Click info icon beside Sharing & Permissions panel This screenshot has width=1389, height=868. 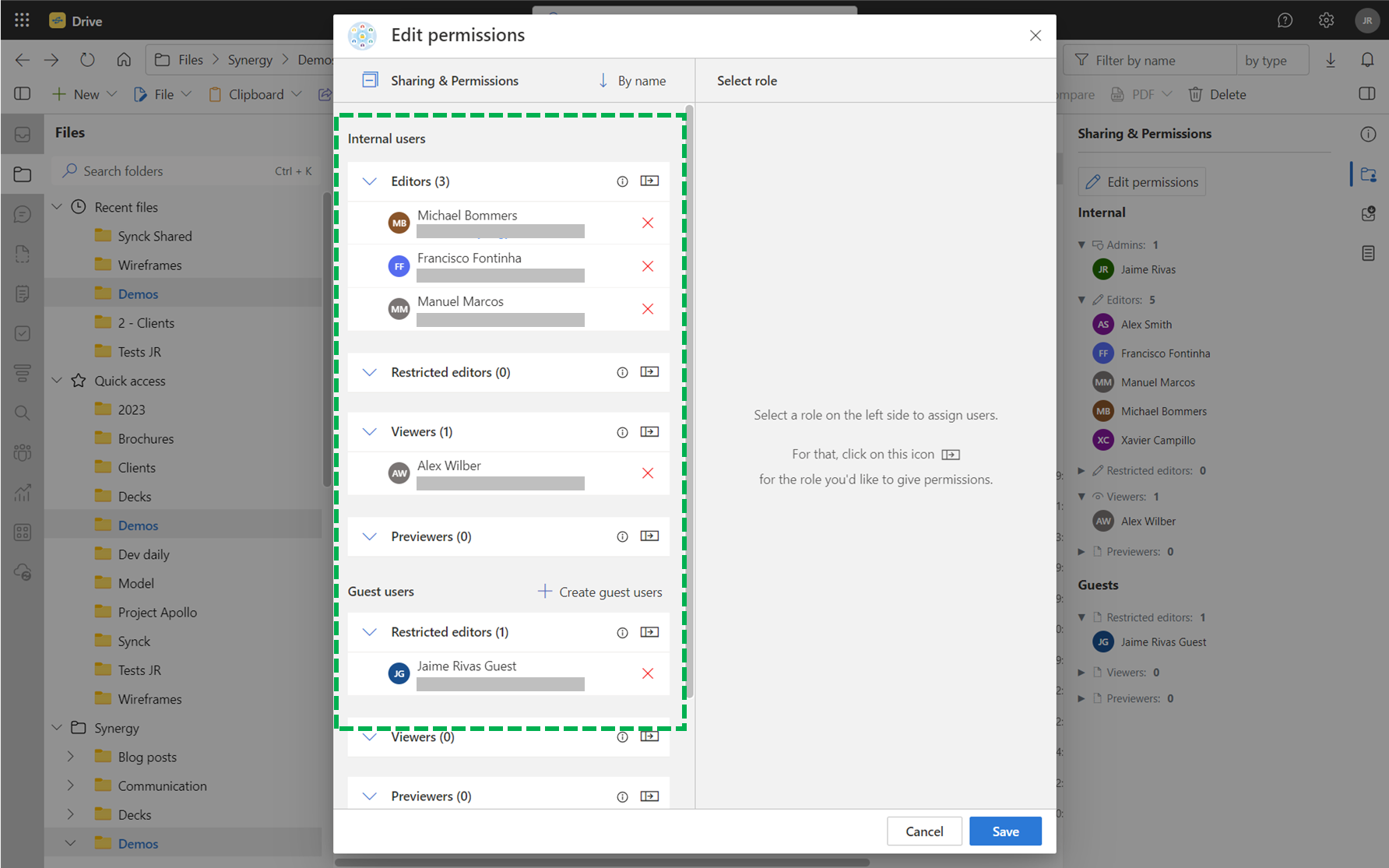click(x=1368, y=134)
